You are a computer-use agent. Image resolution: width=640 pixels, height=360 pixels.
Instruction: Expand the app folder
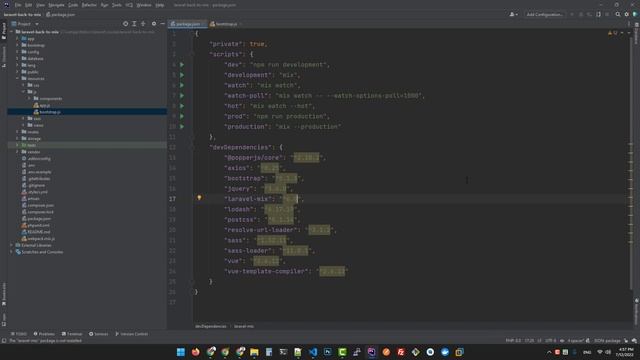coord(18,39)
